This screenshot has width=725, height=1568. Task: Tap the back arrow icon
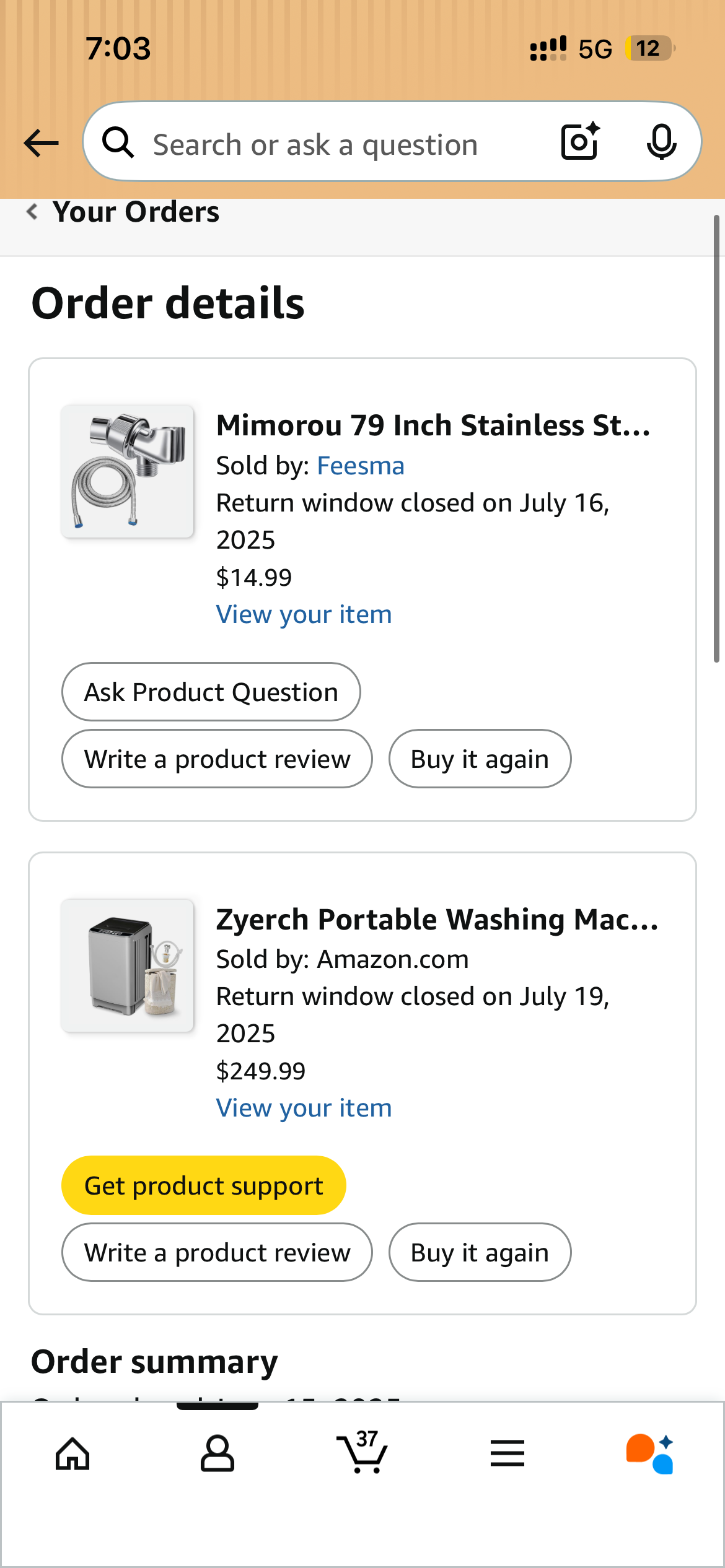pos(41,143)
